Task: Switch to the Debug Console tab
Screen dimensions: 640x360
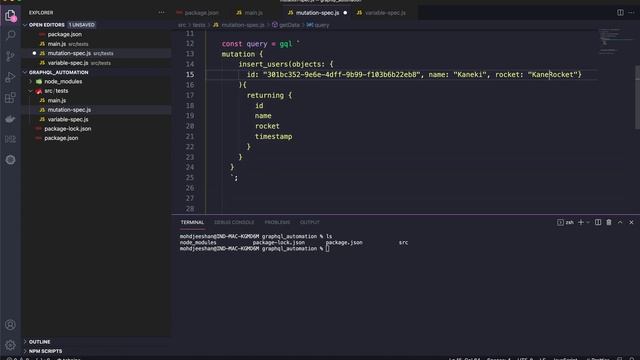Action: 234,222
